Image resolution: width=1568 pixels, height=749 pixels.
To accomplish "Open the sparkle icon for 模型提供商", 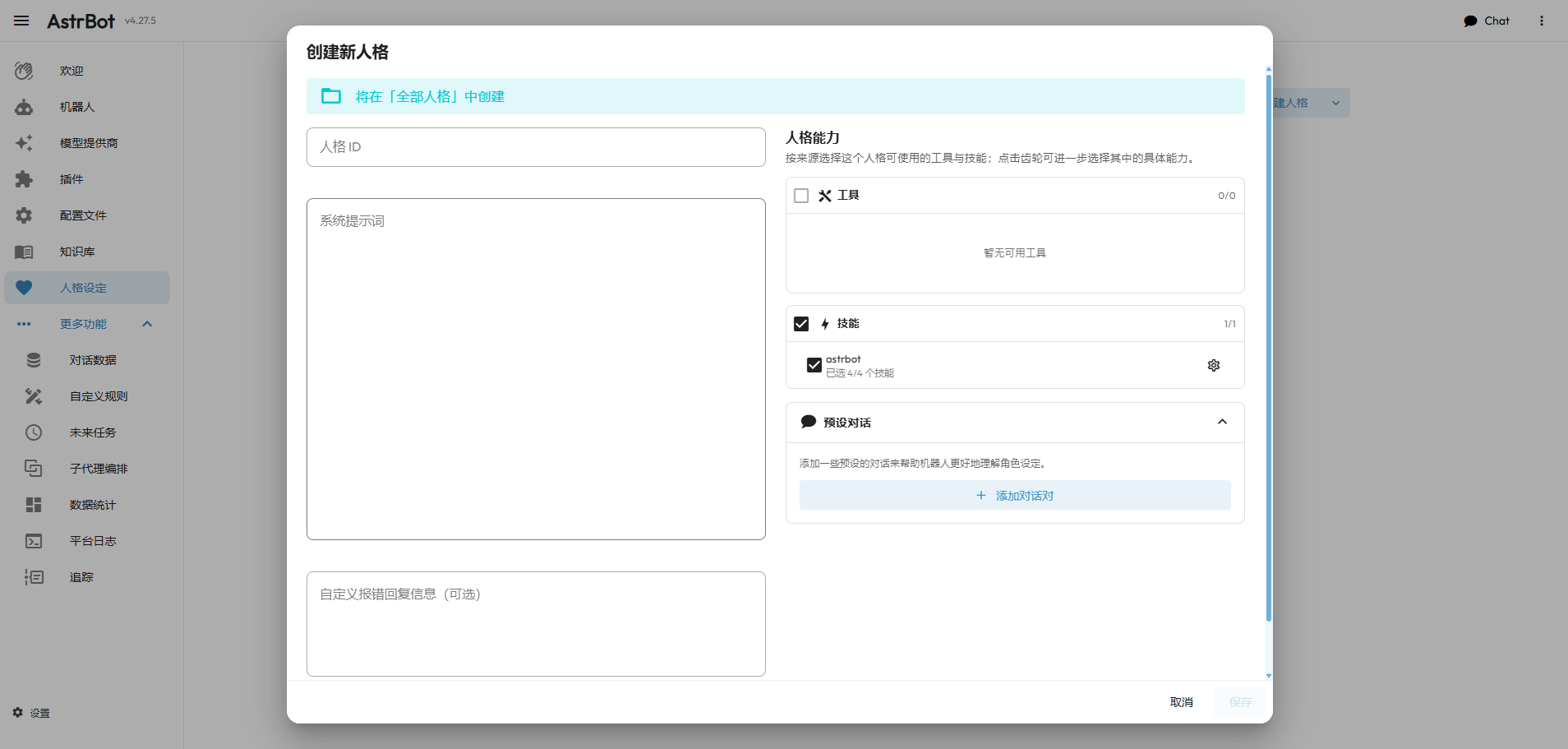I will point(24,143).
